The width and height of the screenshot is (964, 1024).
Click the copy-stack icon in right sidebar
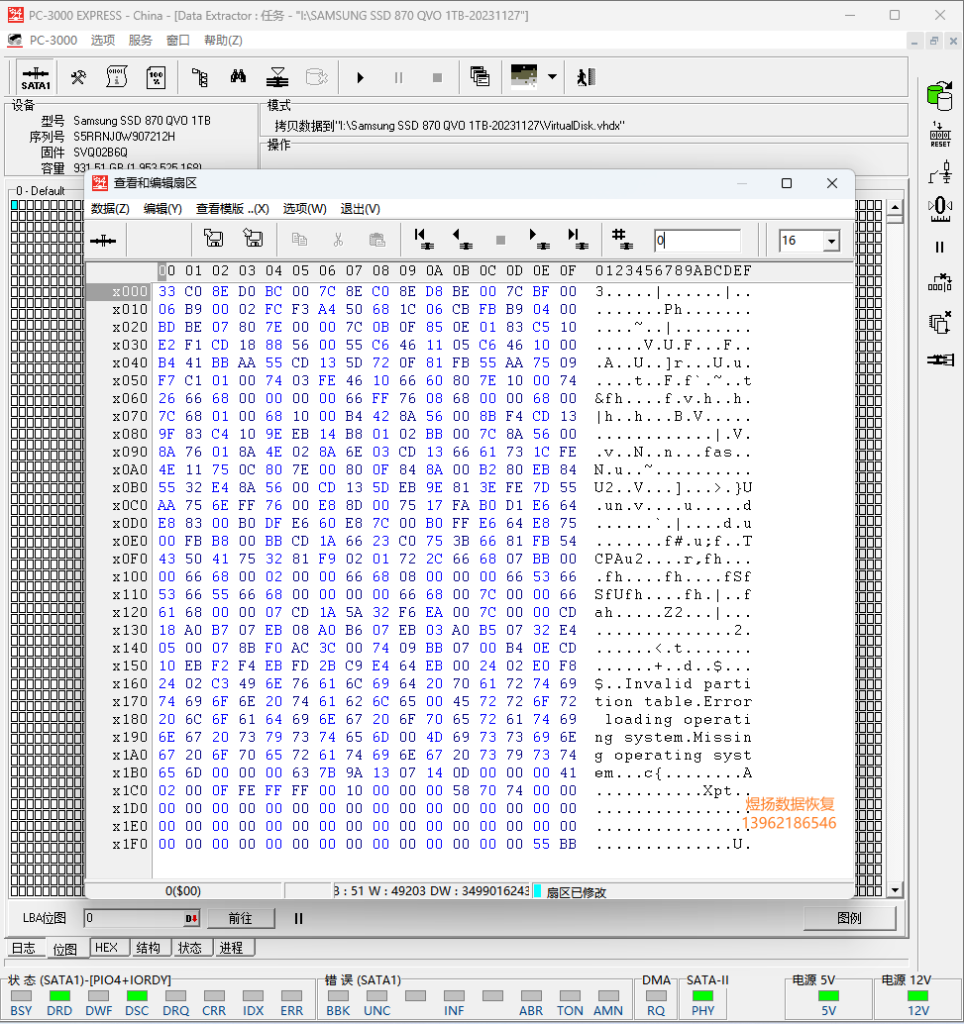[x=940, y=323]
